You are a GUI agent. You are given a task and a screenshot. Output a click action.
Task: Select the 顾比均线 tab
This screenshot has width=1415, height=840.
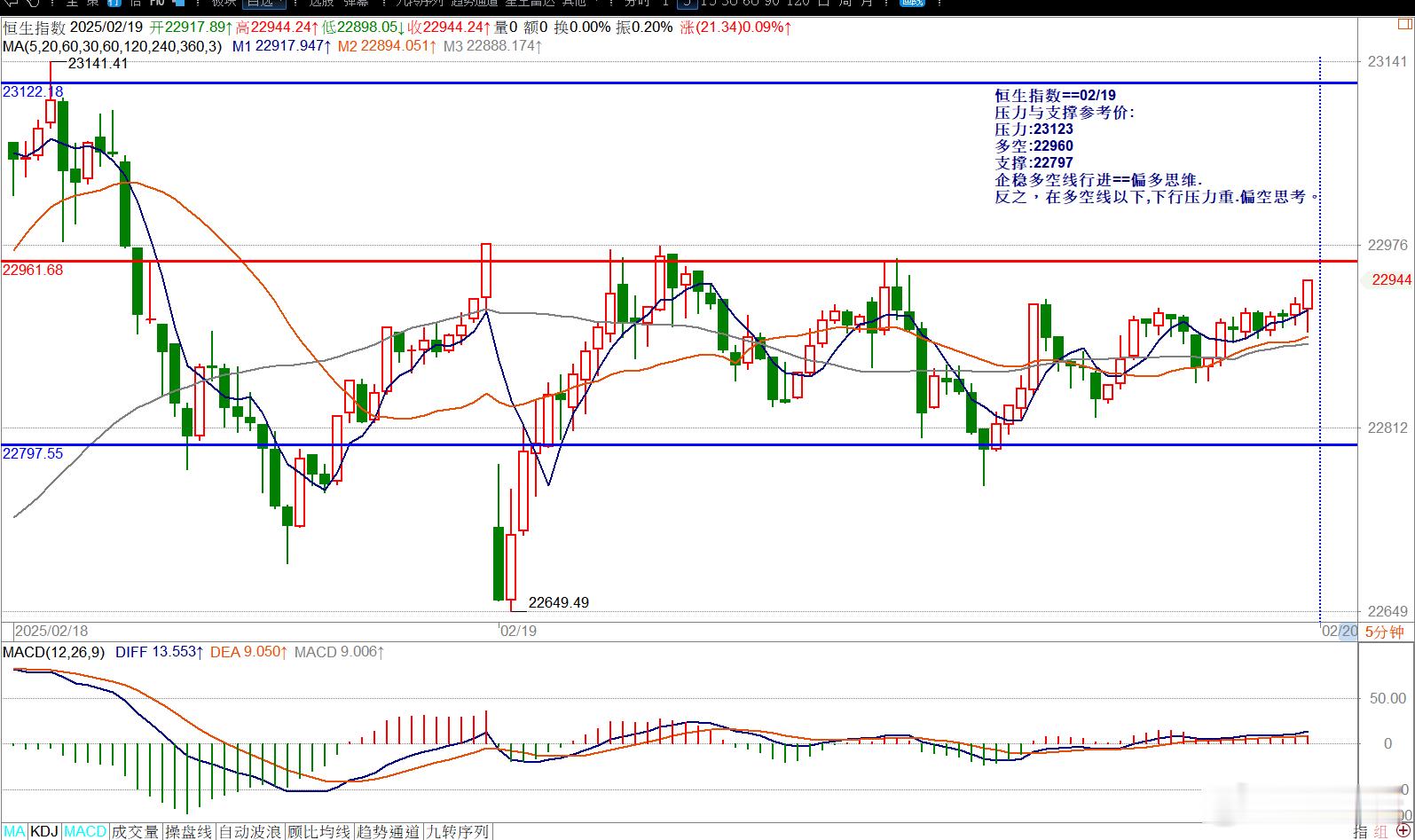(x=319, y=831)
